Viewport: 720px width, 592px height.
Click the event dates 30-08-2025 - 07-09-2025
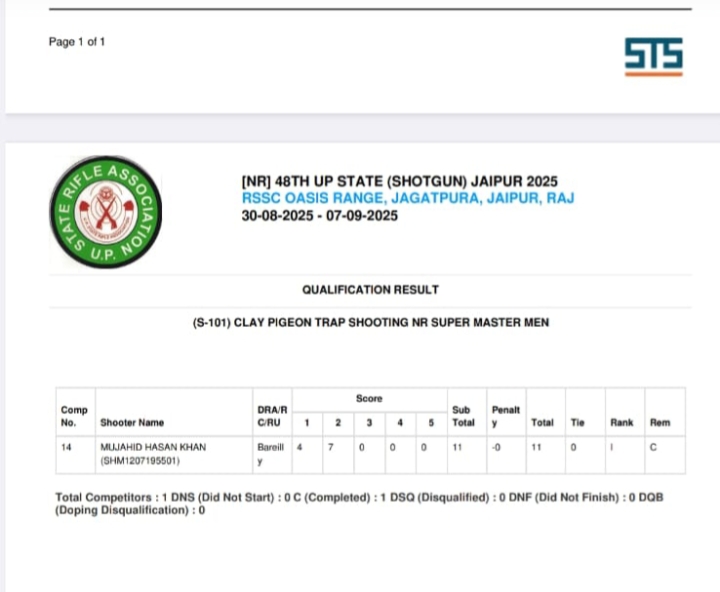tap(319, 216)
